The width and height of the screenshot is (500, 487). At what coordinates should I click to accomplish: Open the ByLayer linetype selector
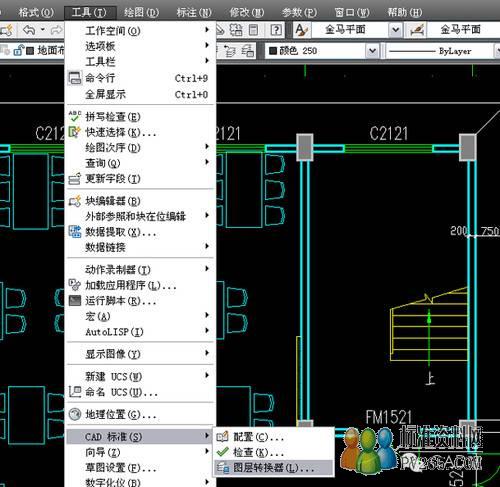click(x=441, y=51)
